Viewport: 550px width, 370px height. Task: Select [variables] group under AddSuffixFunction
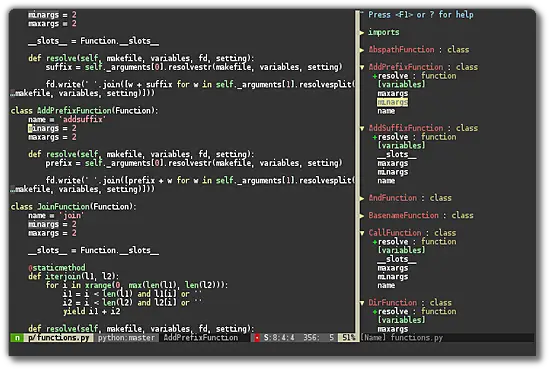[401, 146]
